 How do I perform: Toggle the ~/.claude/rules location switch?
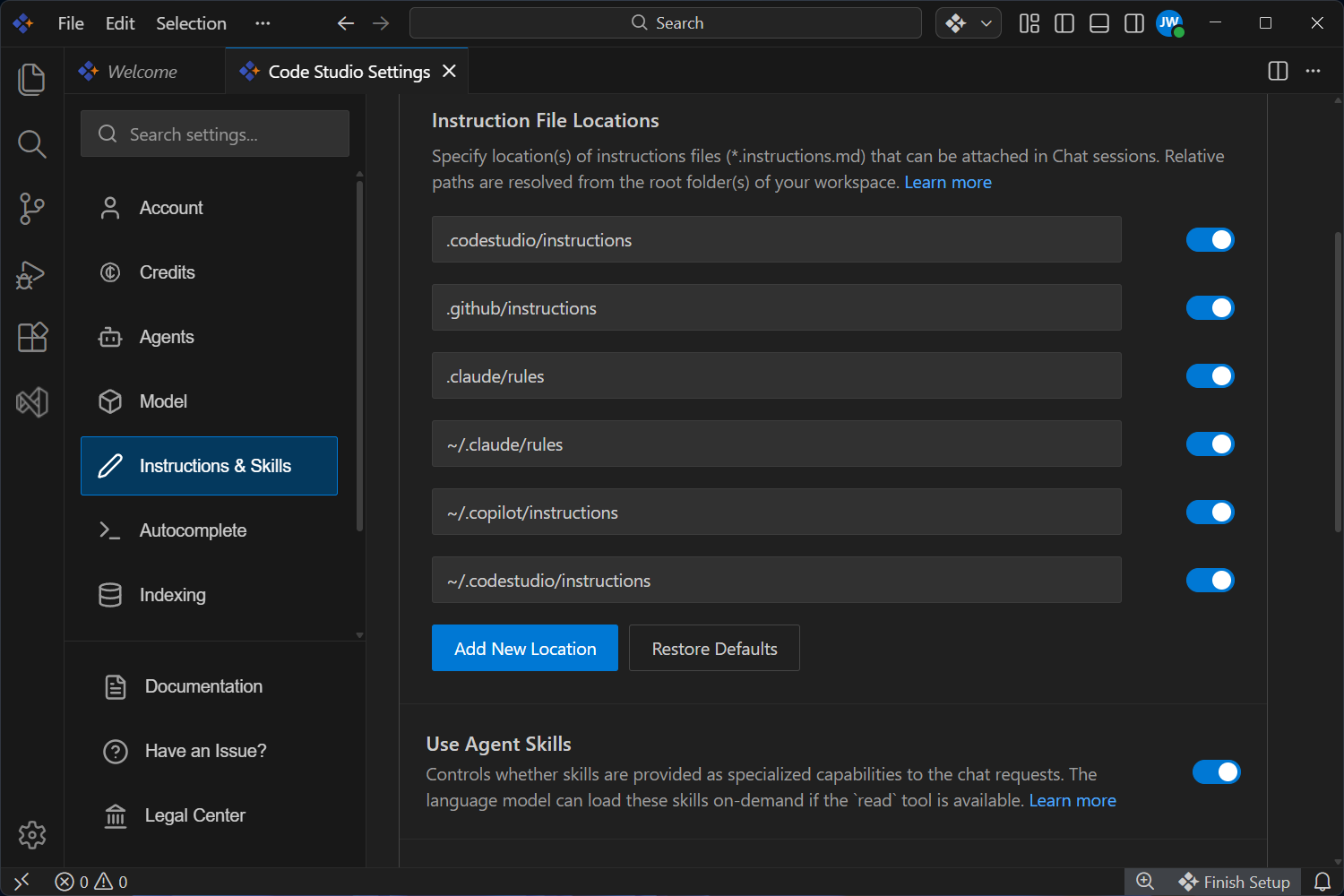tap(1210, 444)
